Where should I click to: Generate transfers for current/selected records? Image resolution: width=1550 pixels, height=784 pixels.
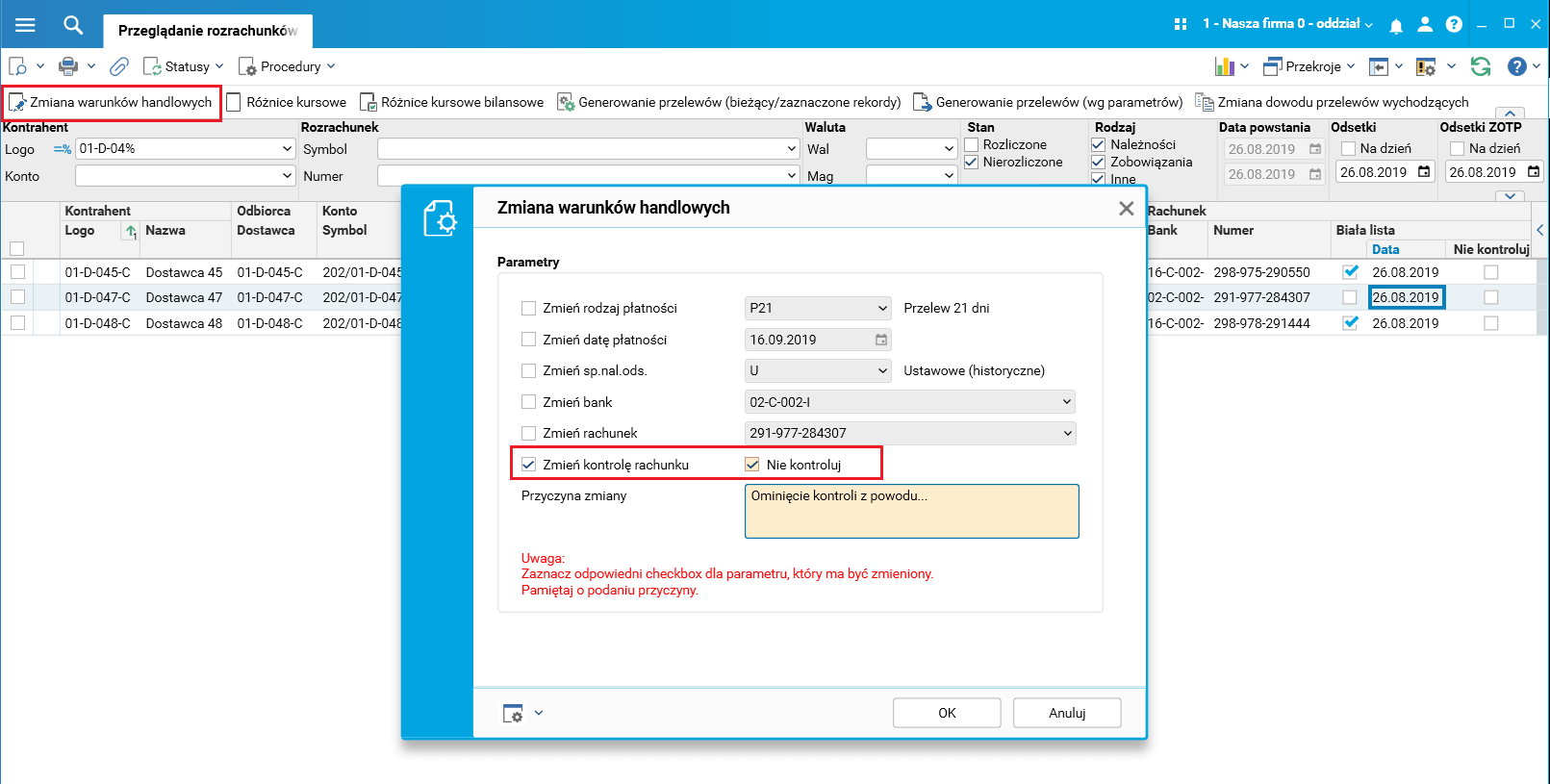(729, 102)
